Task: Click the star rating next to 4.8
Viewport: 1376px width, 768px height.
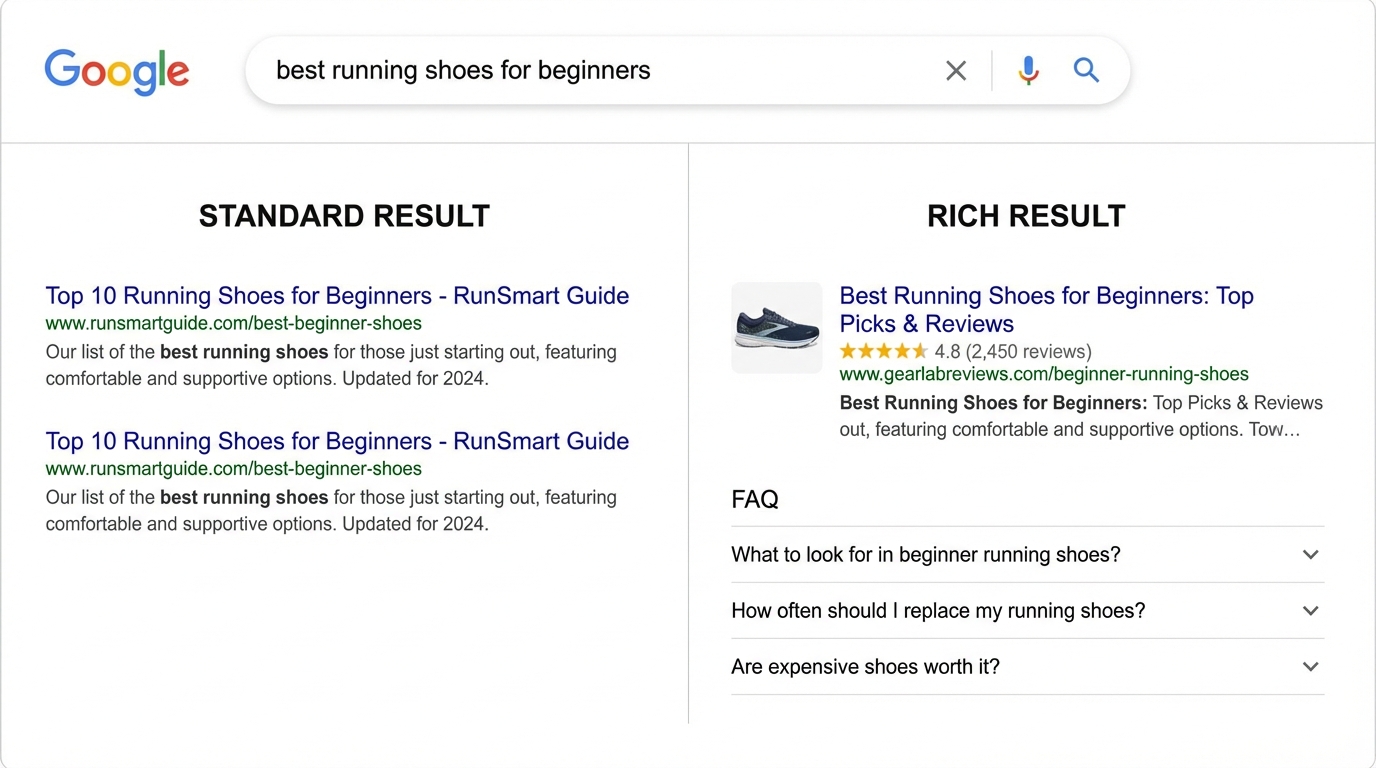Action: [884, 351]
